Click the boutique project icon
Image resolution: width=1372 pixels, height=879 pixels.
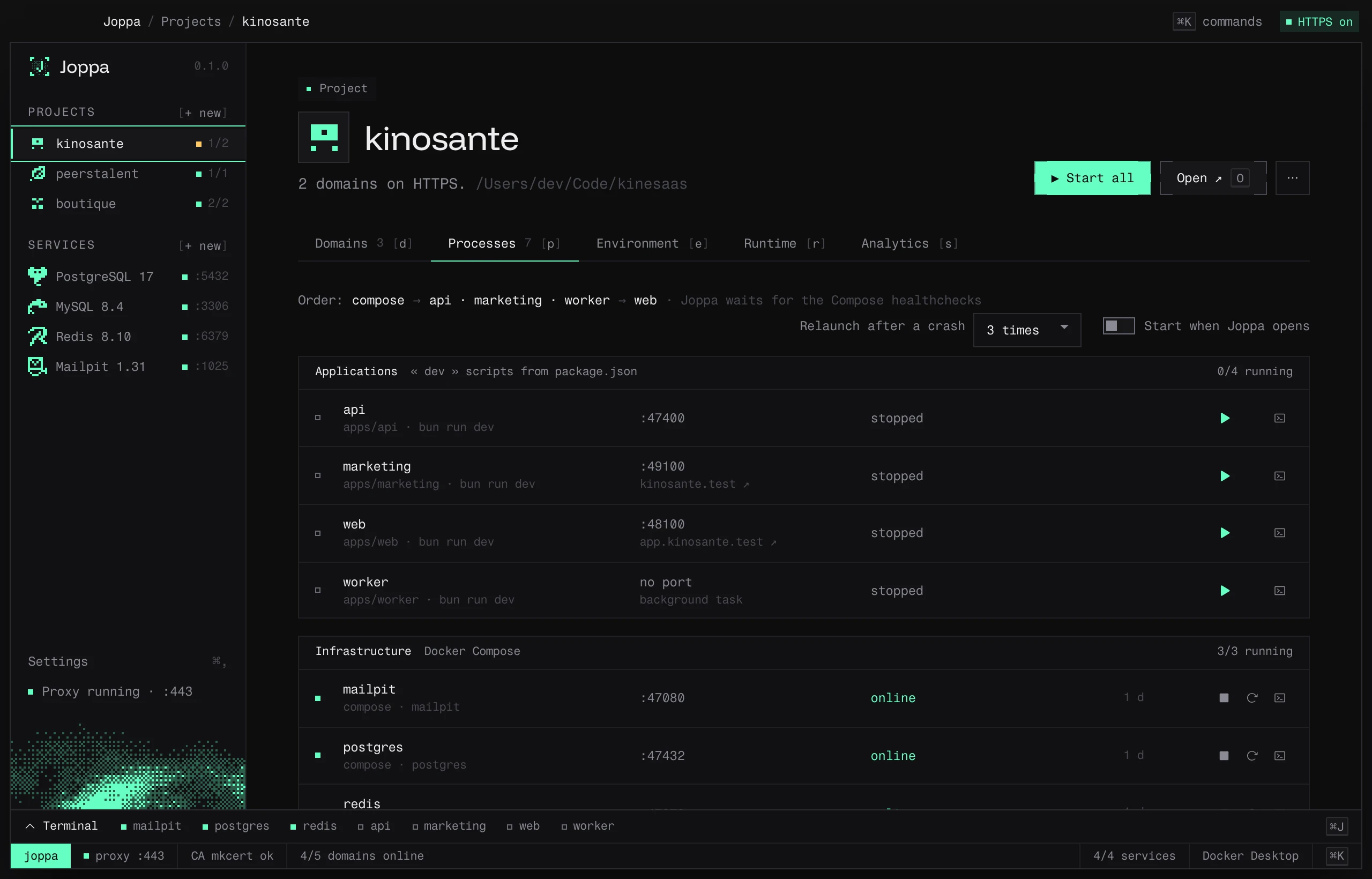(x=38, y=204)
